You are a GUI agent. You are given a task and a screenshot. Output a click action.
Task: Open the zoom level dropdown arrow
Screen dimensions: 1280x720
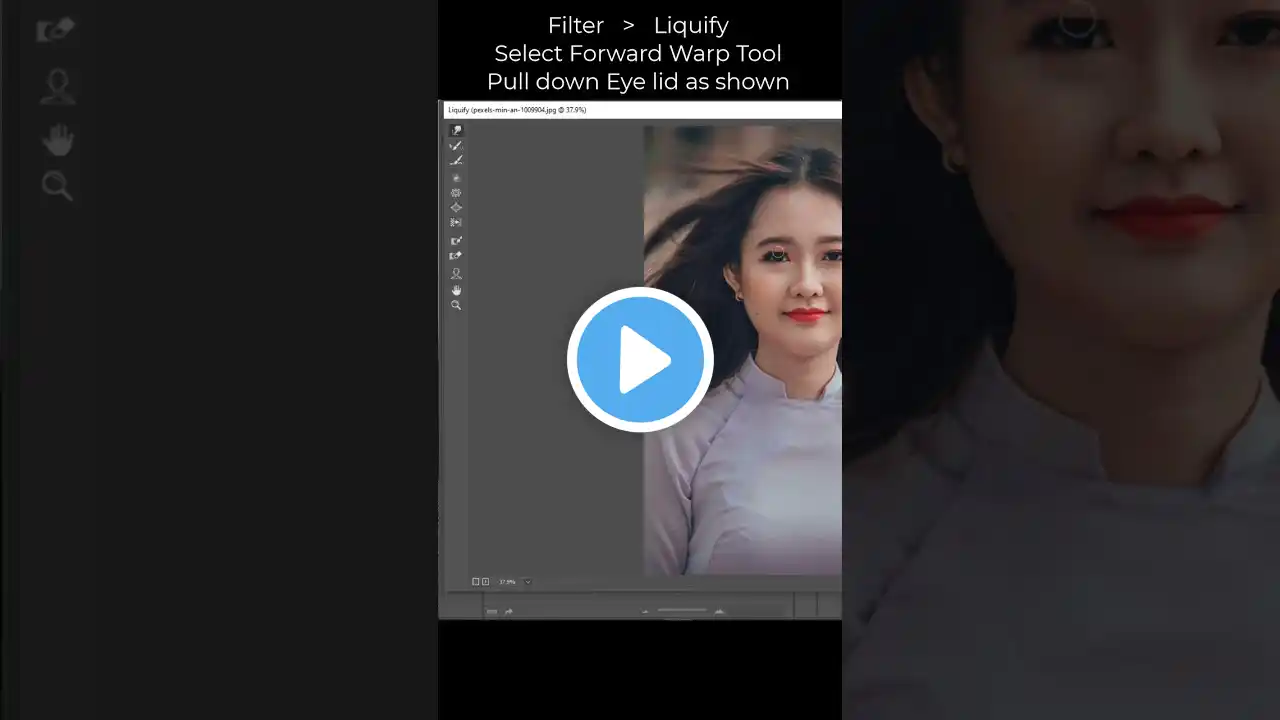[528, 582]
